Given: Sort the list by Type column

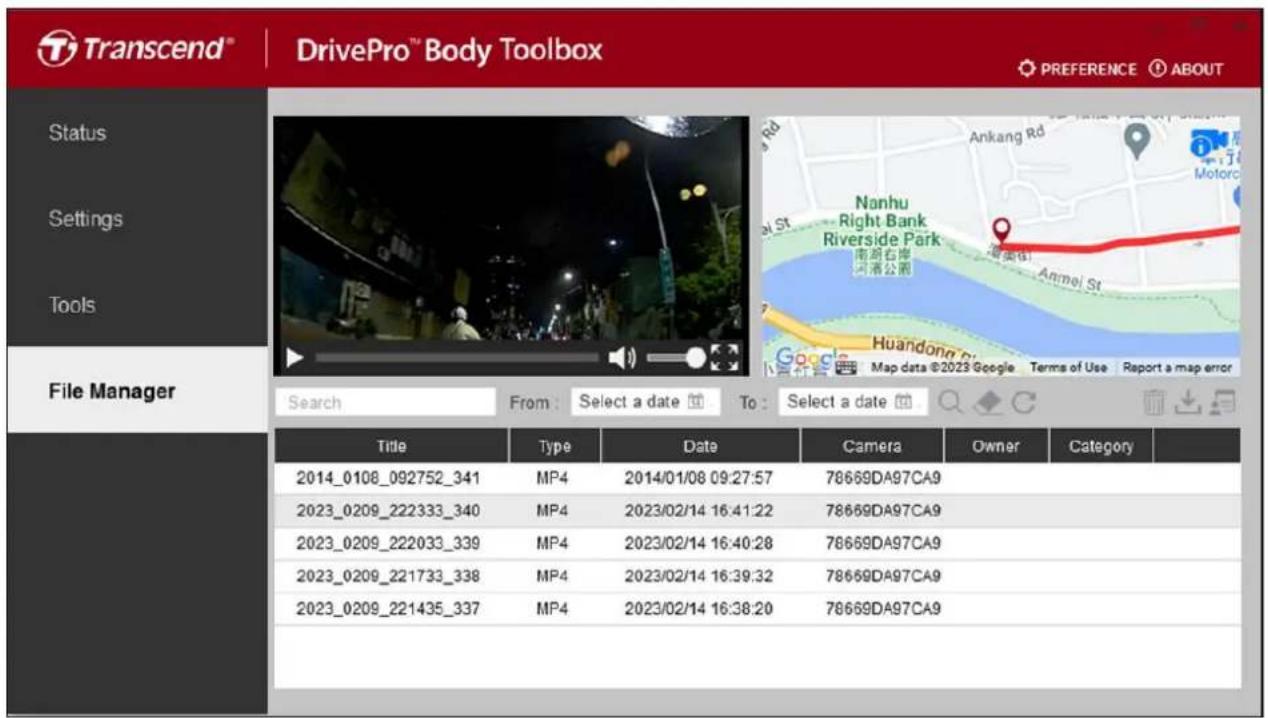Looking at the screenshot, I should [x=555, y=446].
